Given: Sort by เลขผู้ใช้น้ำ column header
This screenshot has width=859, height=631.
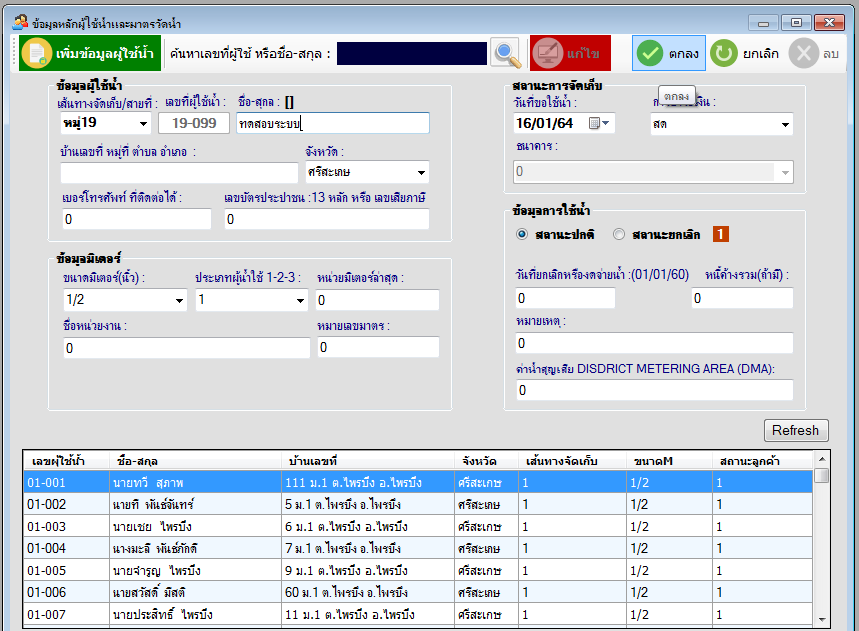Looking at the screenshot, I should pos(58,461).
